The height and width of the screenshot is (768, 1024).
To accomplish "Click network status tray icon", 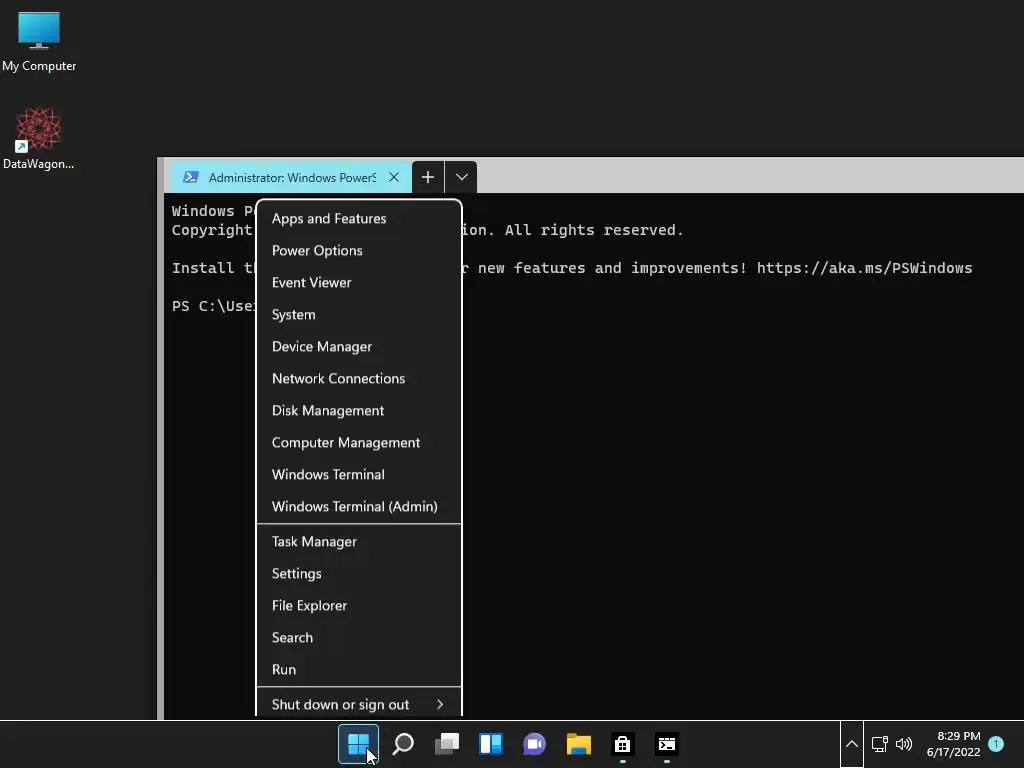I will [880, 744].
